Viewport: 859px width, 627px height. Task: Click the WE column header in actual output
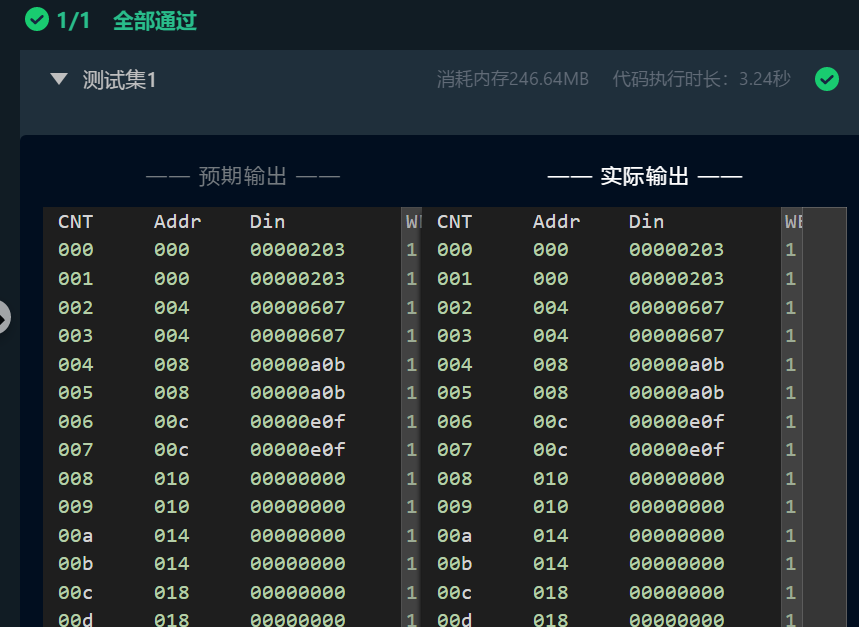coord(791,221)
